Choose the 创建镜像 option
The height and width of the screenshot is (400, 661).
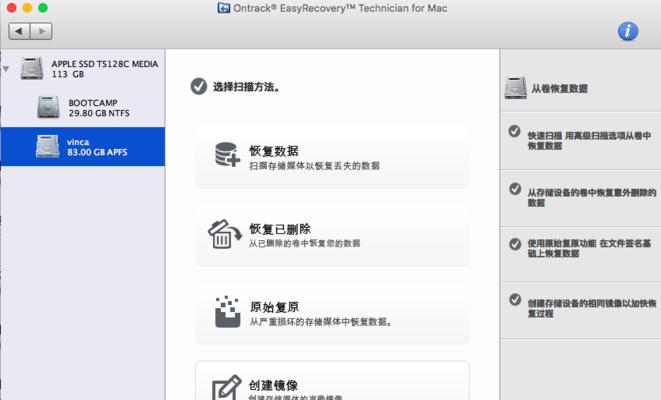333,380
